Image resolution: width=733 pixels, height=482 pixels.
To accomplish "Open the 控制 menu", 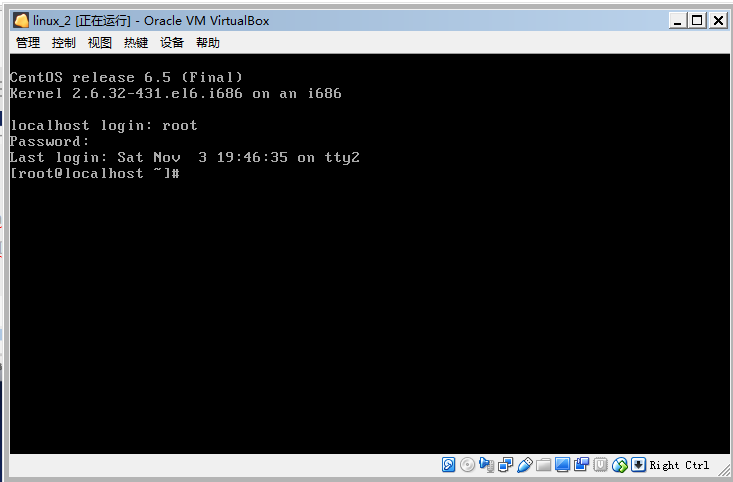I will click(x=64, y=43).
